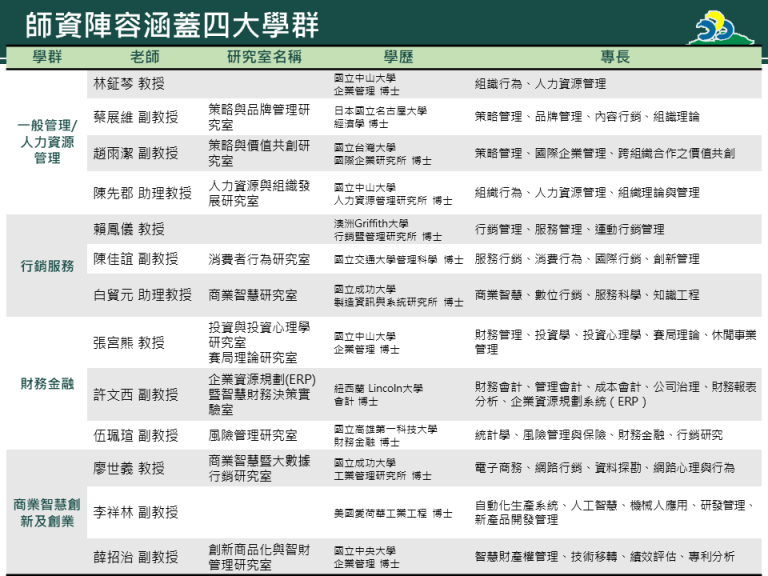Viewport: 768px width, 576px height.
Task: Click the 學歷 column header
Action: point(398,57)
